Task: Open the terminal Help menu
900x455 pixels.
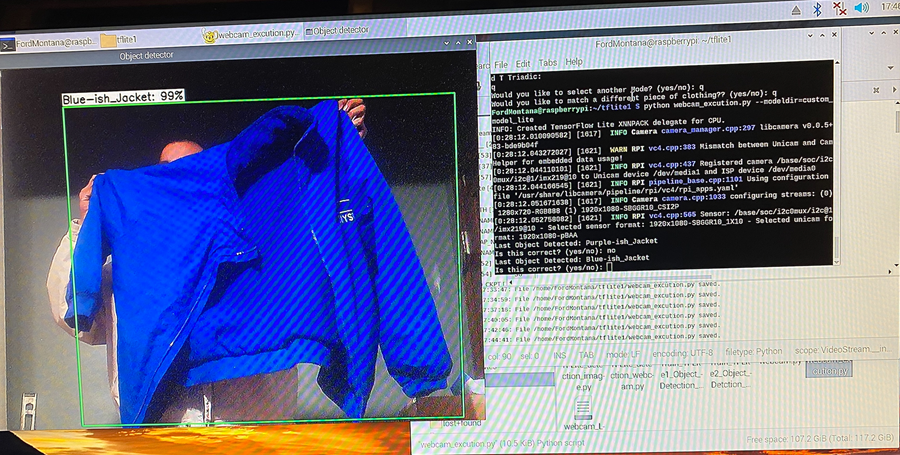Action: (x=574, y=61)
